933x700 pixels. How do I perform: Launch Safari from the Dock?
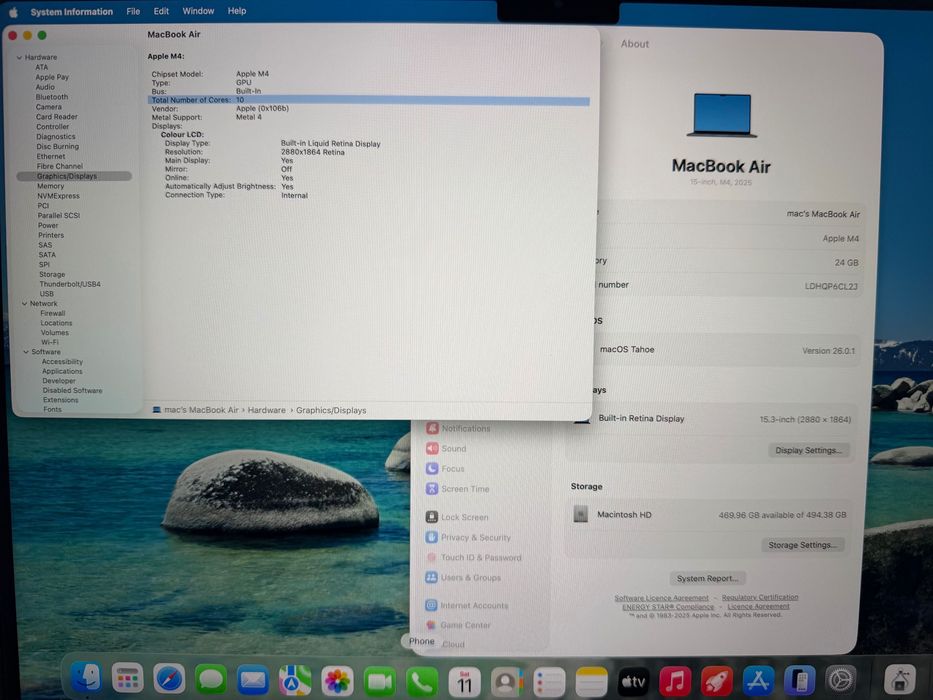coord(169,679)
